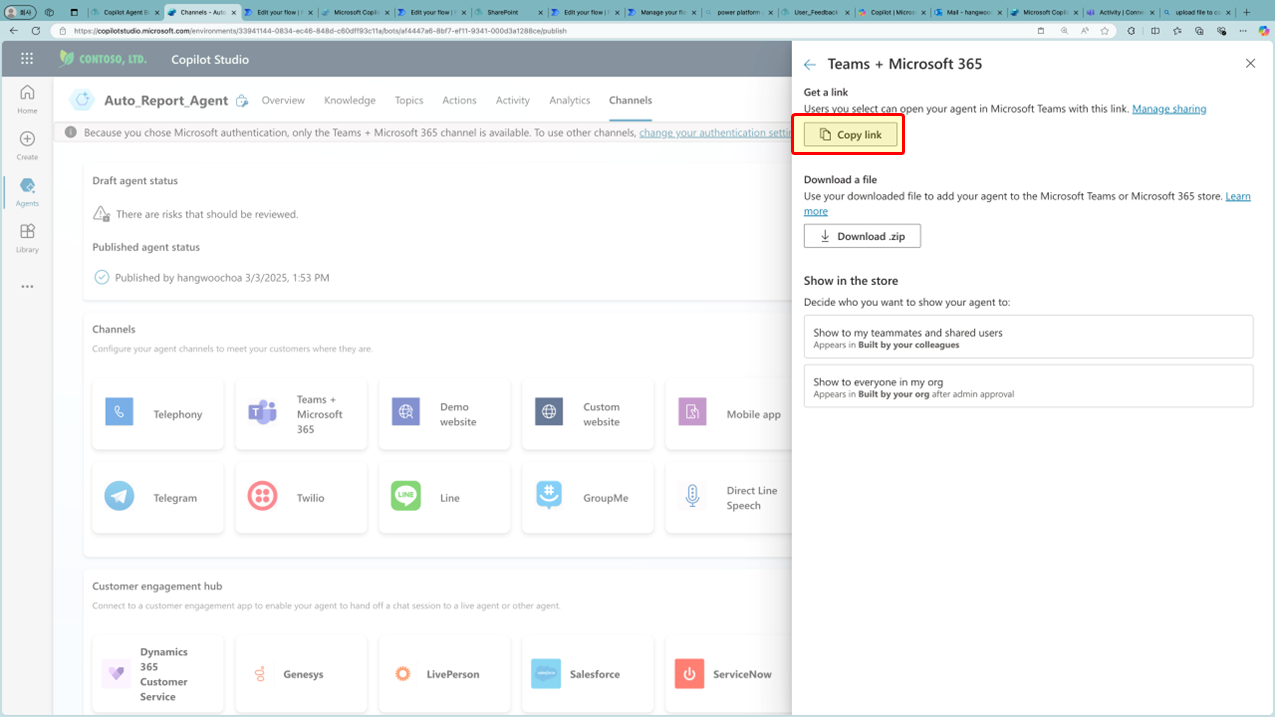Screen dimensions: 1275x717
Task: Click the Teams channel icon
Action: pyautogui.click(x=262, y=412)
